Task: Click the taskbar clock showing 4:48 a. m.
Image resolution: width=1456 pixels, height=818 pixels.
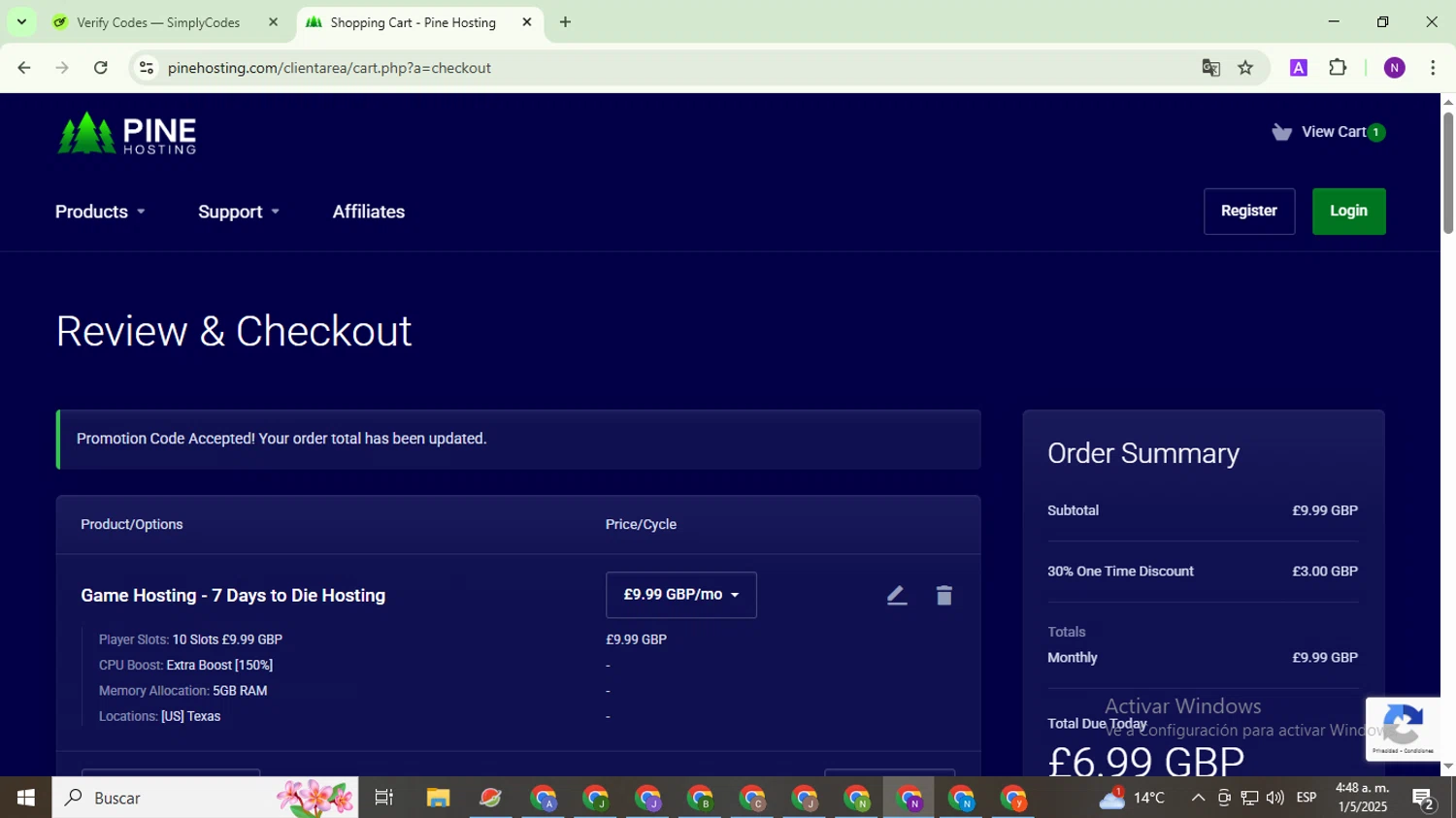Action: click(x=1362, y=798)
